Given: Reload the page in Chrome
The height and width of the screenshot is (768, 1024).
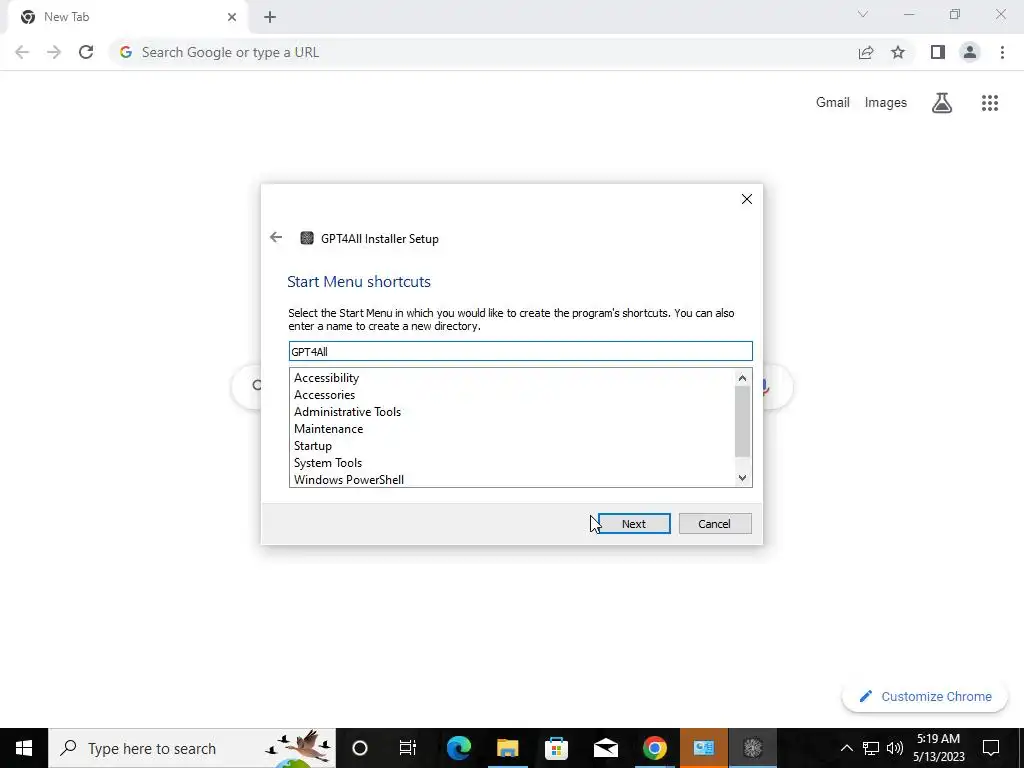Looking at the screenshot, I should click(86, 52).
